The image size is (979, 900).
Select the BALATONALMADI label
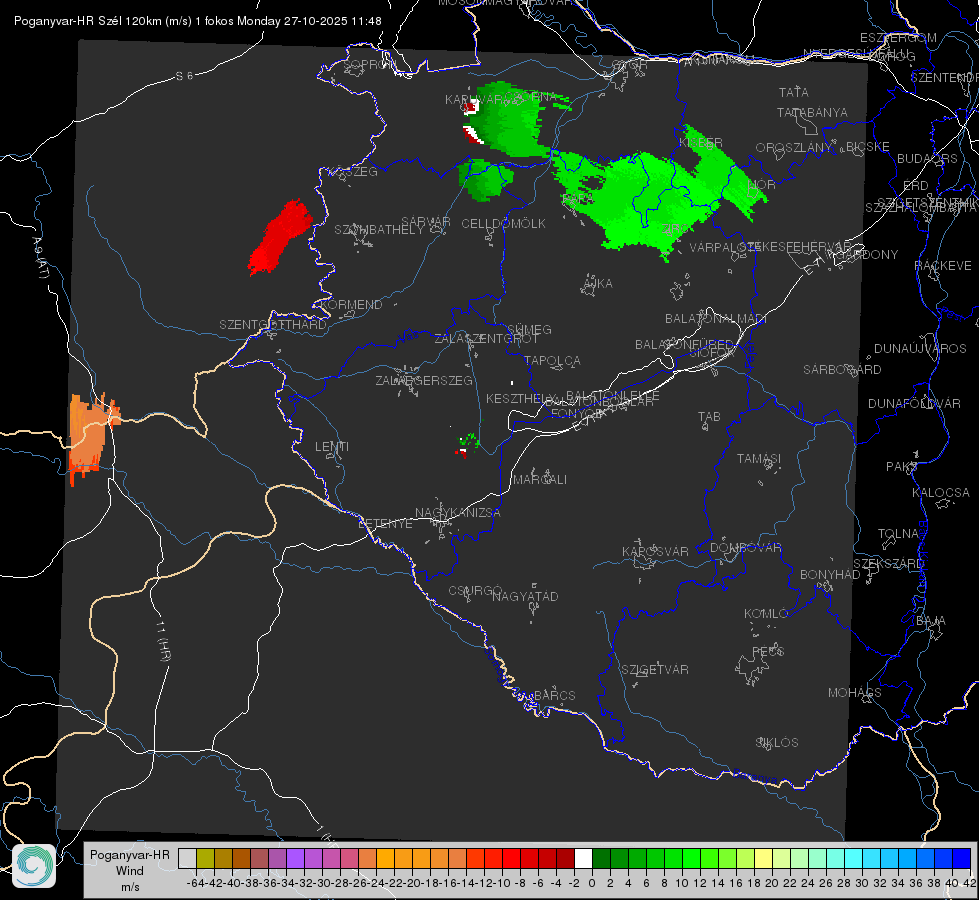pos(716,319)
